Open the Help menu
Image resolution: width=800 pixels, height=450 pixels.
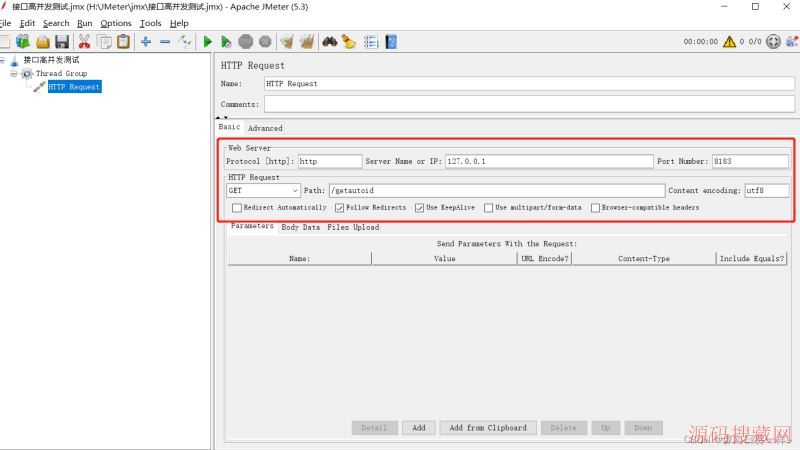coord(179,23)
